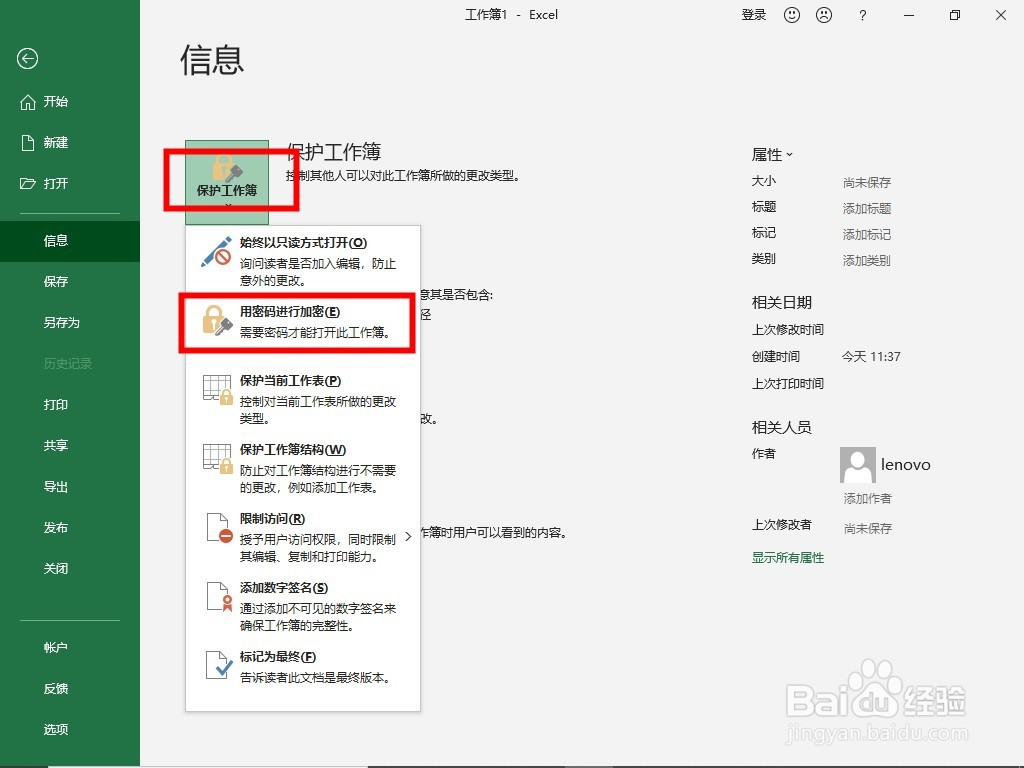Open the 共享 sidebar item
This screenshot has height=768, width=1024.
(x=70, y=445)
